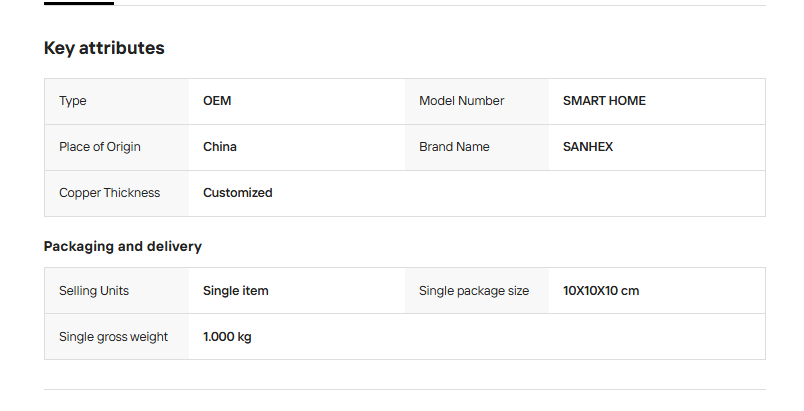Click the Key attributes heading

(104, 48)
